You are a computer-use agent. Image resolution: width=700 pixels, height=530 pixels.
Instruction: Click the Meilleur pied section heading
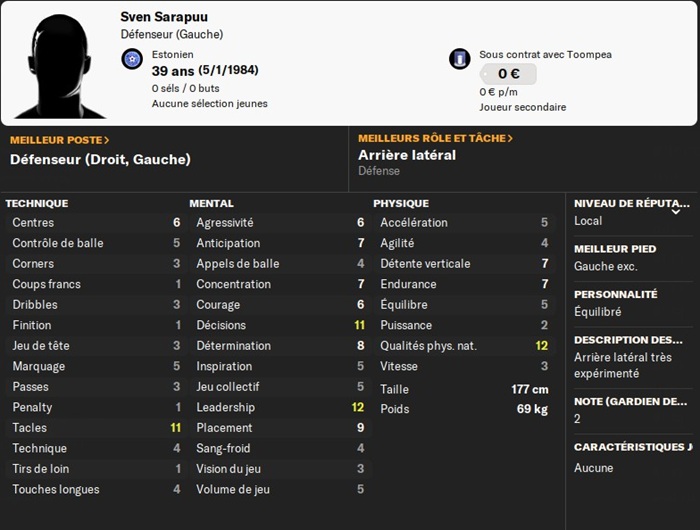pyautogui.click(x=615, y=249)
